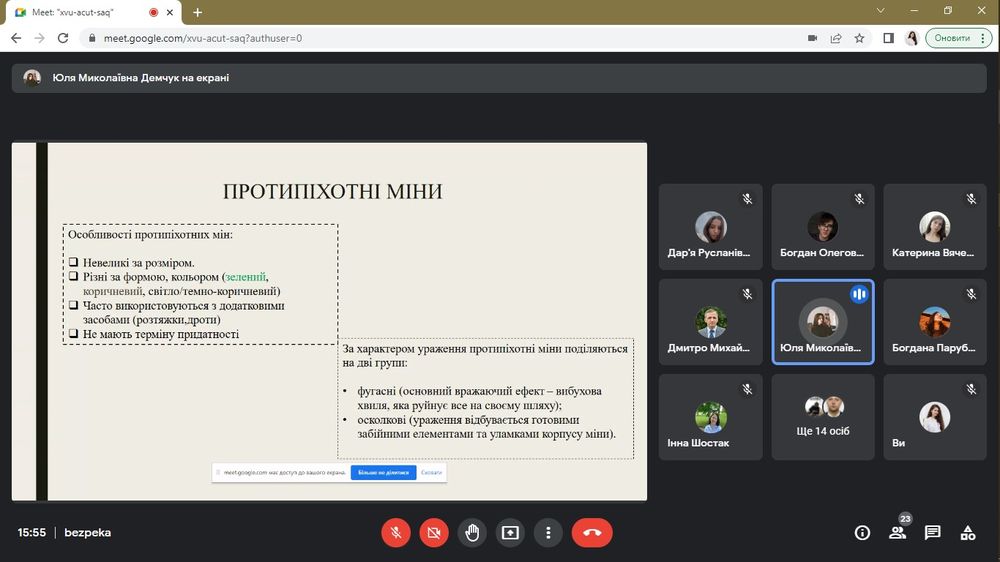The image size is (1000, 562).
Task: Turn on the camera
Action: (x=434, y=533)
